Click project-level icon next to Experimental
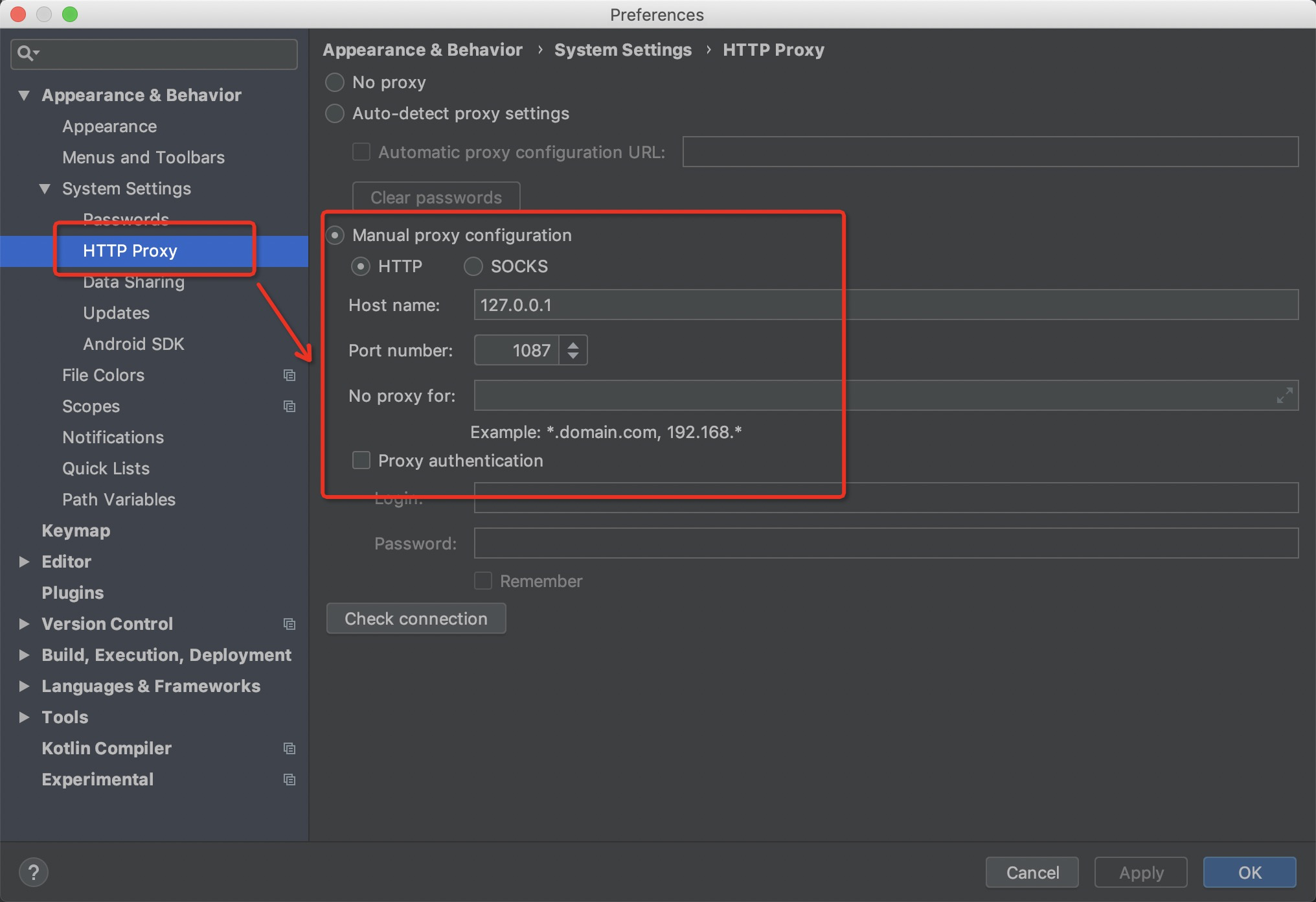The image size is (1316, 902). point(289,780)
